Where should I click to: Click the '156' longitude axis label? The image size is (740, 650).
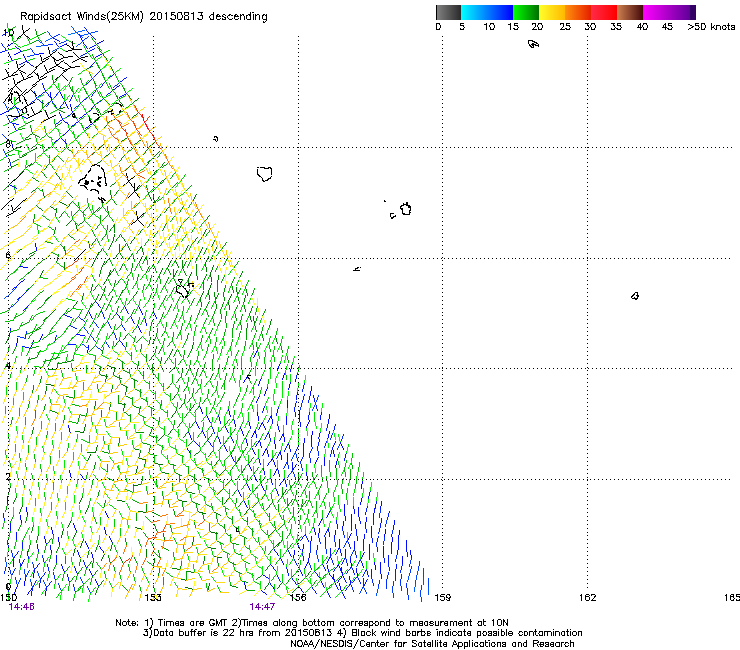tap(298, 598)
